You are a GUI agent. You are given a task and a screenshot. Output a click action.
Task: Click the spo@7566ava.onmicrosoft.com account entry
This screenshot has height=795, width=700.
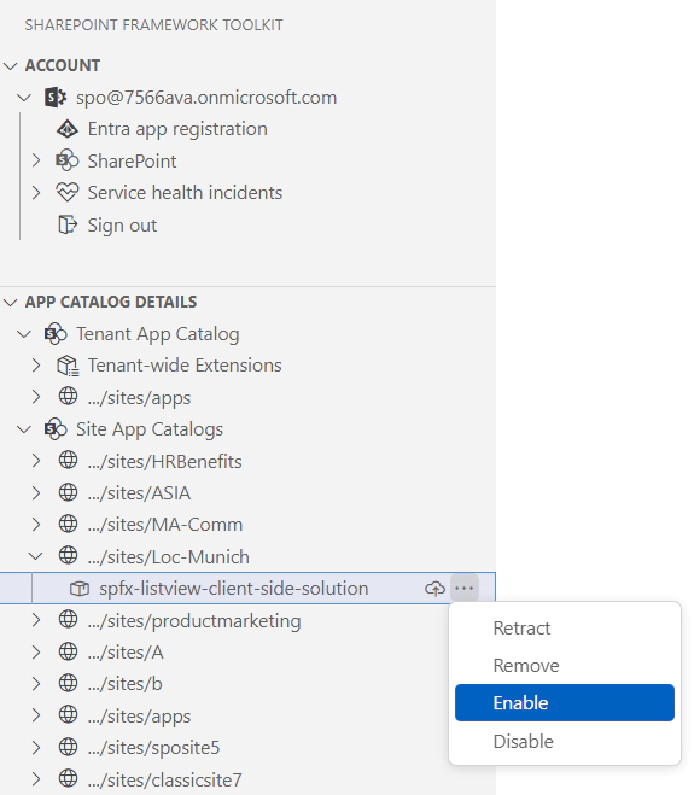click(206, 98)
